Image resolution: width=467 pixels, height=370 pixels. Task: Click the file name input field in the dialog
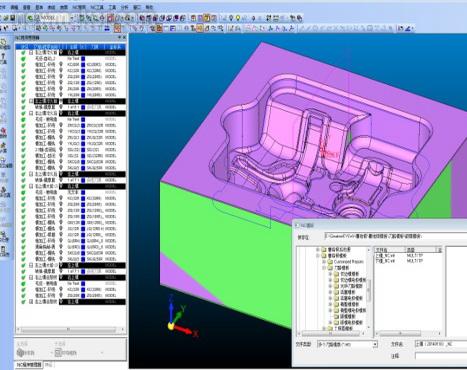tap(441, 344)
